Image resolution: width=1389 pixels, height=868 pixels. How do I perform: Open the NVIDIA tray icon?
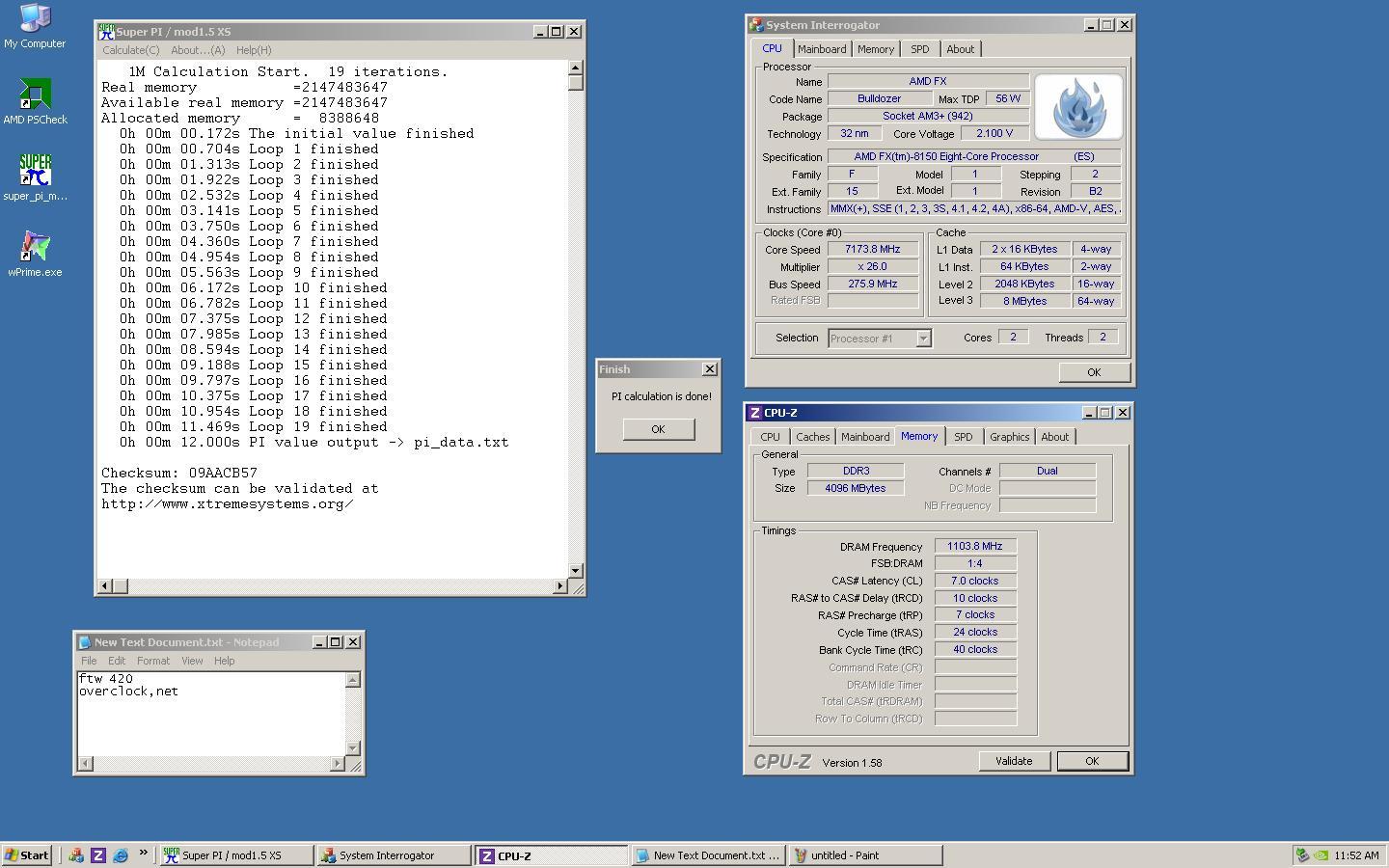tap(1321, 855)
